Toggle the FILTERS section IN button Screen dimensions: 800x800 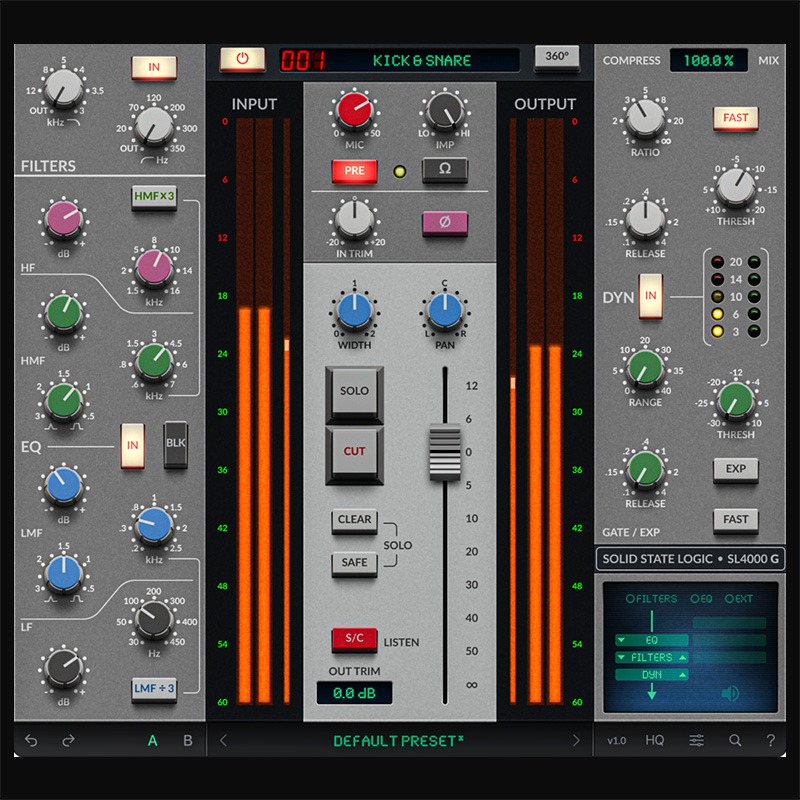(154, 67)
